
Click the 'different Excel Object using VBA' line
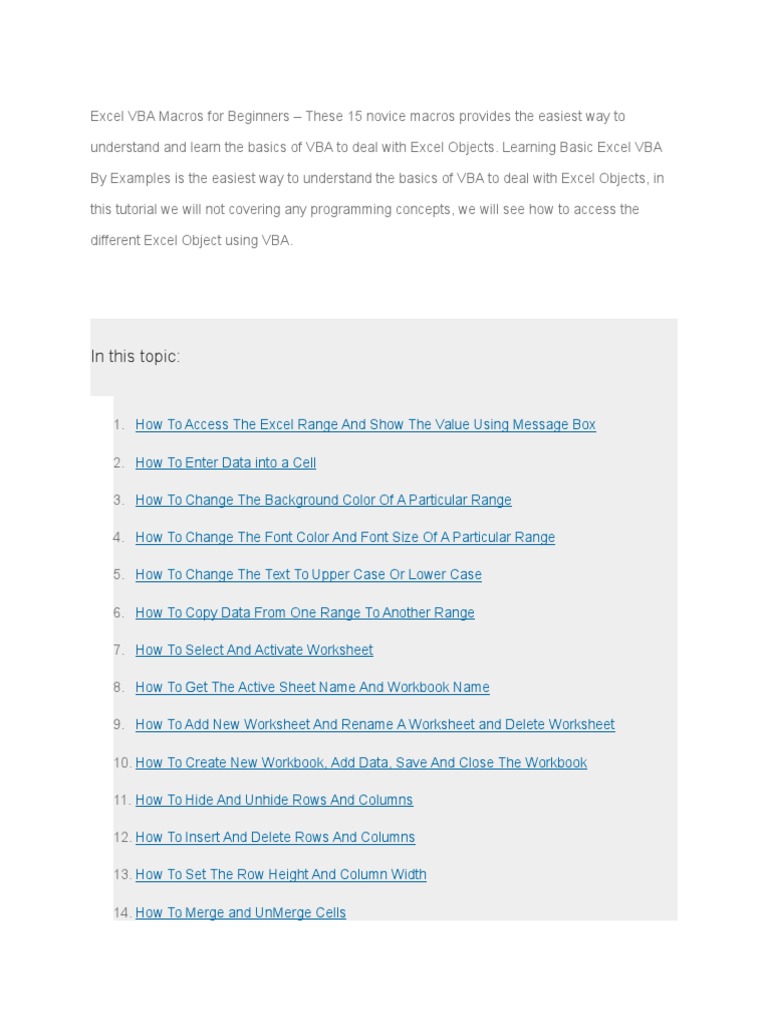click(192, 242)
